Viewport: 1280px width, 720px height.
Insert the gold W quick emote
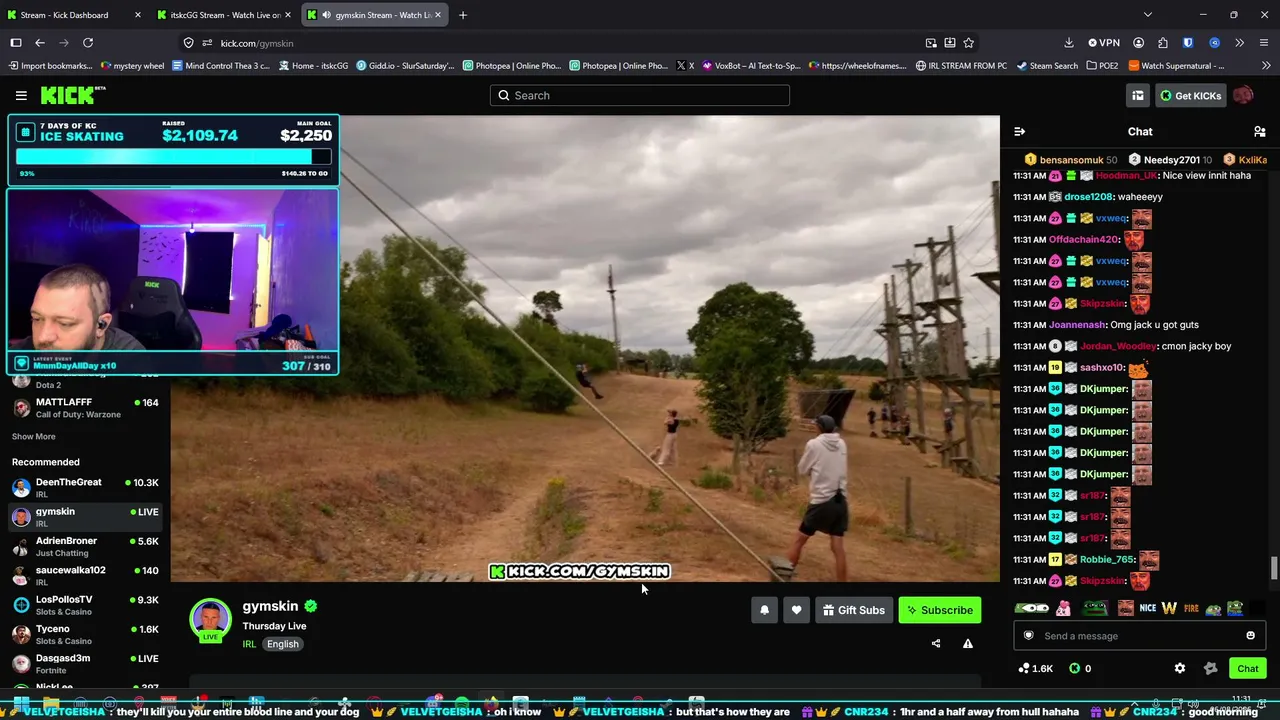tap(1169, 608)
